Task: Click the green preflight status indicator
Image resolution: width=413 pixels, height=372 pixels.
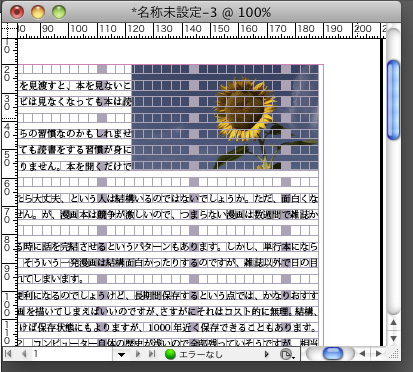Action: tap(170, 354)
